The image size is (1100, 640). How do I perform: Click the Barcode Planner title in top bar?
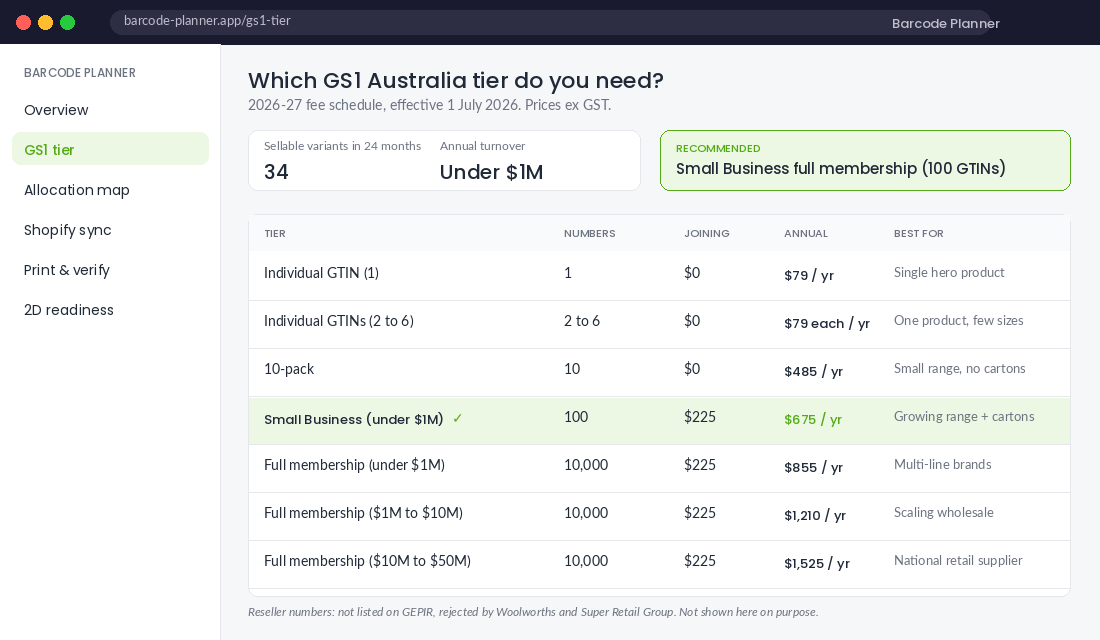point(946,23)
